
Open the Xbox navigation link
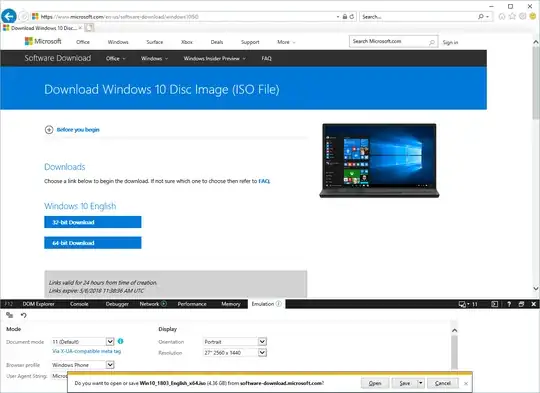[x=187, y=42]
